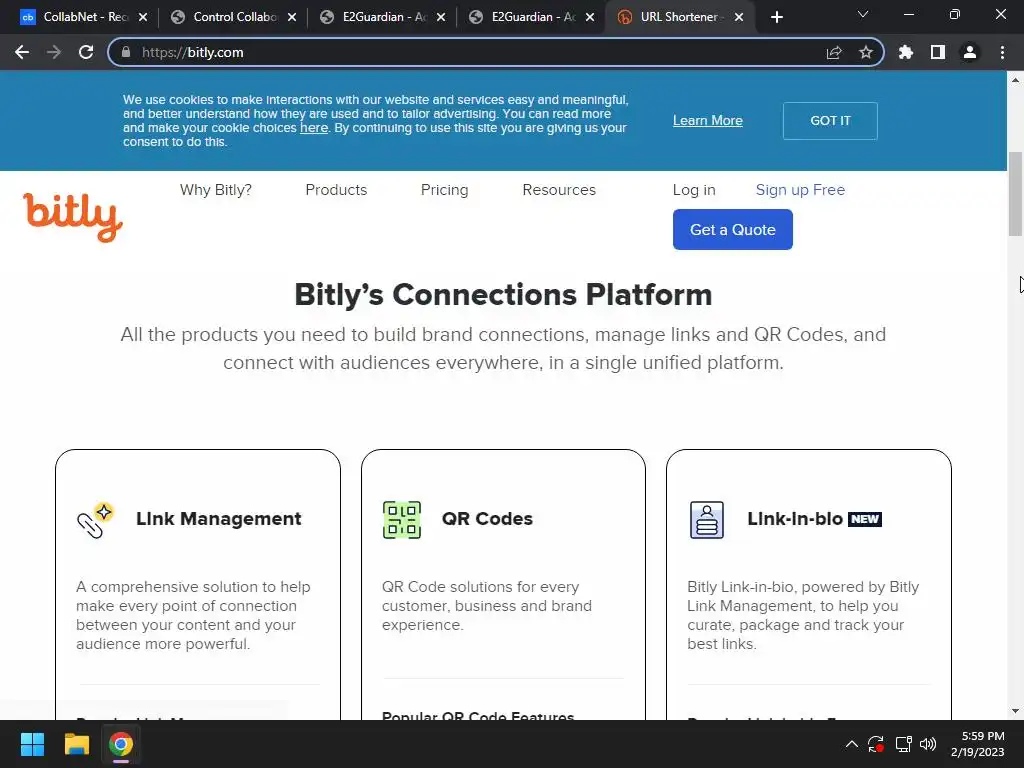1024x768 pixels.
Task: Open the Learn More cookie link
Action: (708, 121)
